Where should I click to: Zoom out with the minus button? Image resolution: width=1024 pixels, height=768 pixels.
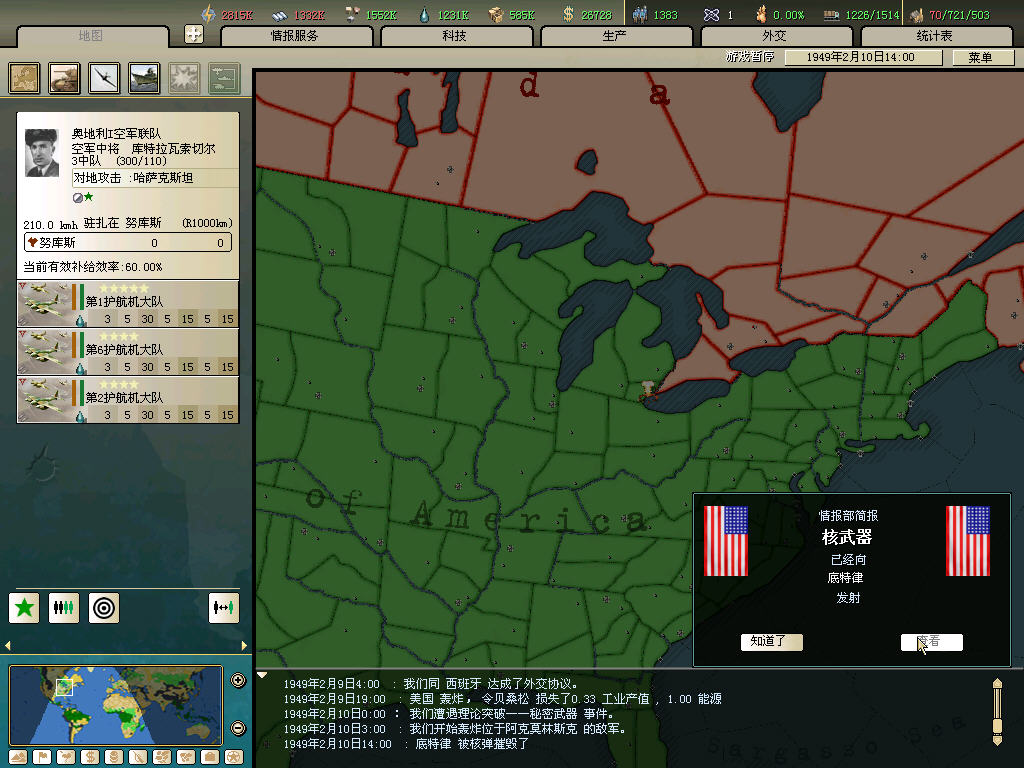(x=238, y=728)
